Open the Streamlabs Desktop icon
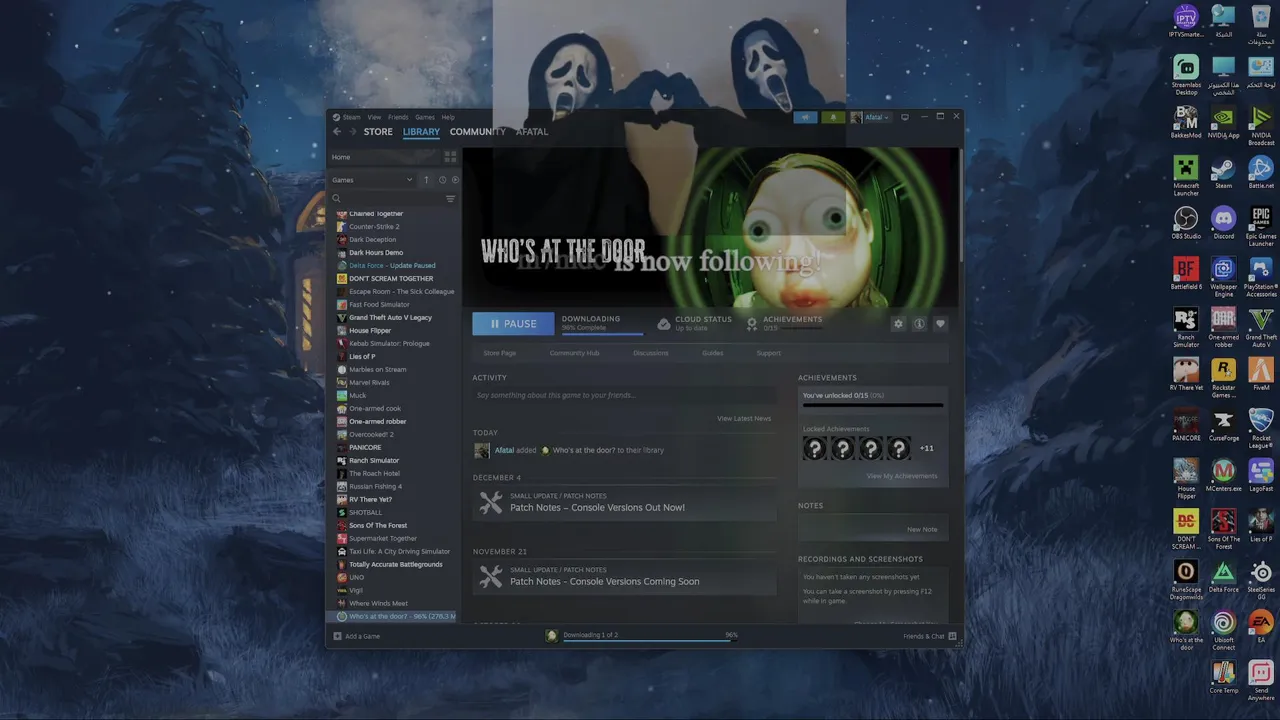Viewport: 1280px width, 720px height. click(x=1186, y=75)
